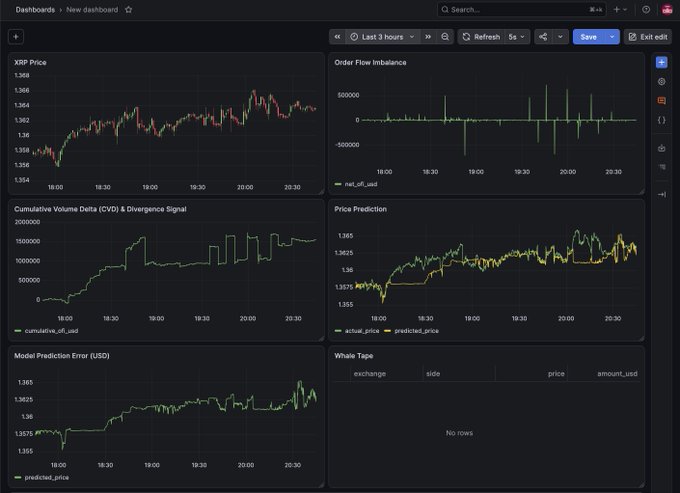Click the plus icon in the top bar
Viewport: 680px width, 493px height.
(x=616, y=10)
